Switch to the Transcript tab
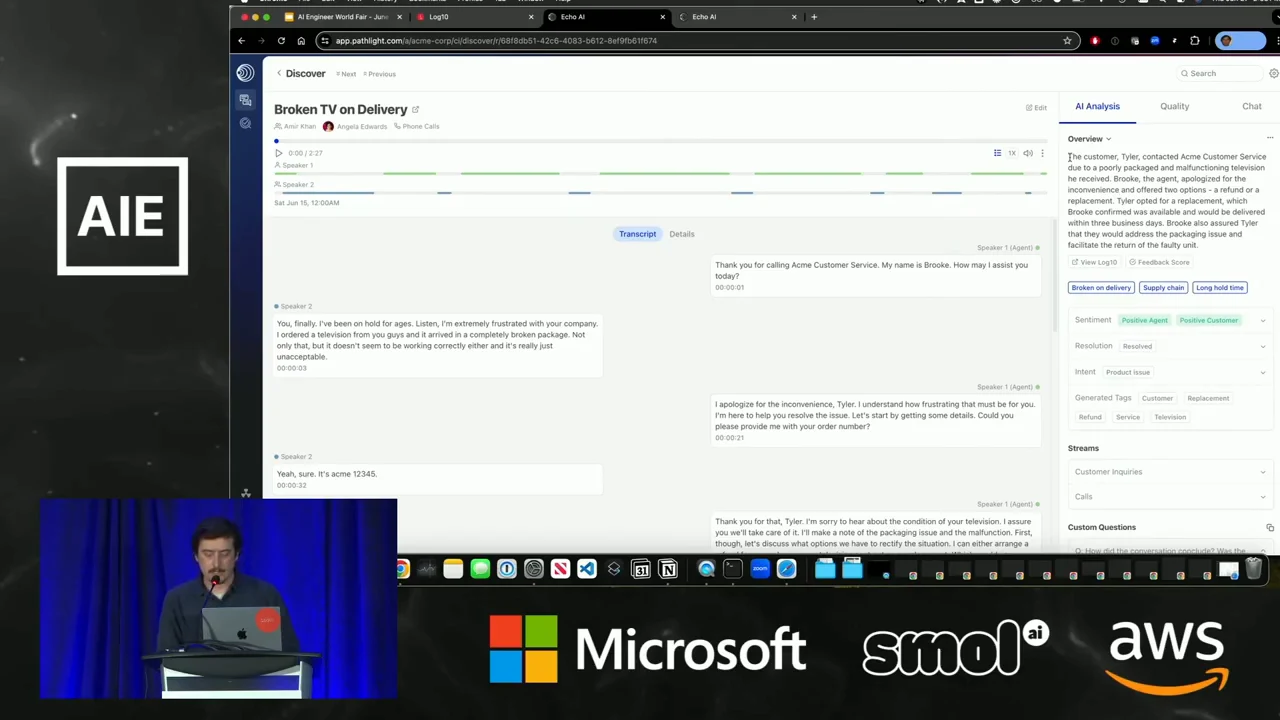The width and height of the screenshot is (1280, 720). click(637, 234)
